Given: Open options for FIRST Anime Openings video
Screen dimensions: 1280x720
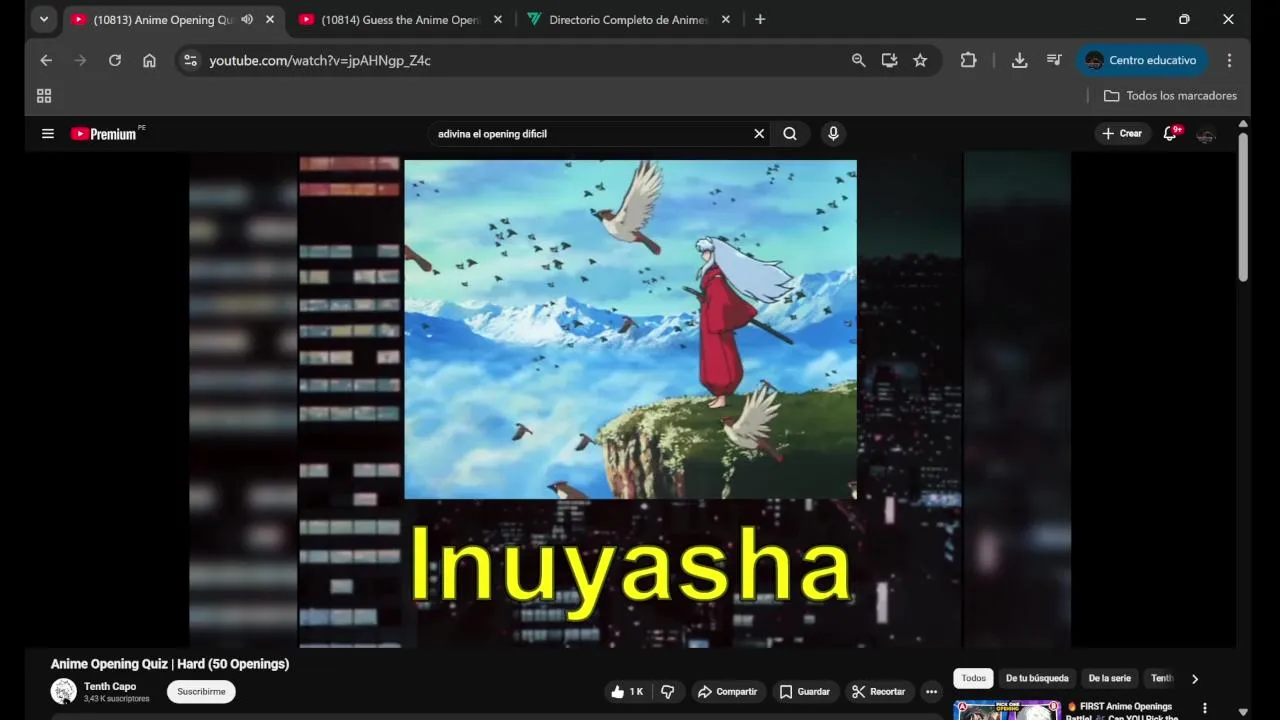Looking at the screenshot, I should [x=1204, y=709].
